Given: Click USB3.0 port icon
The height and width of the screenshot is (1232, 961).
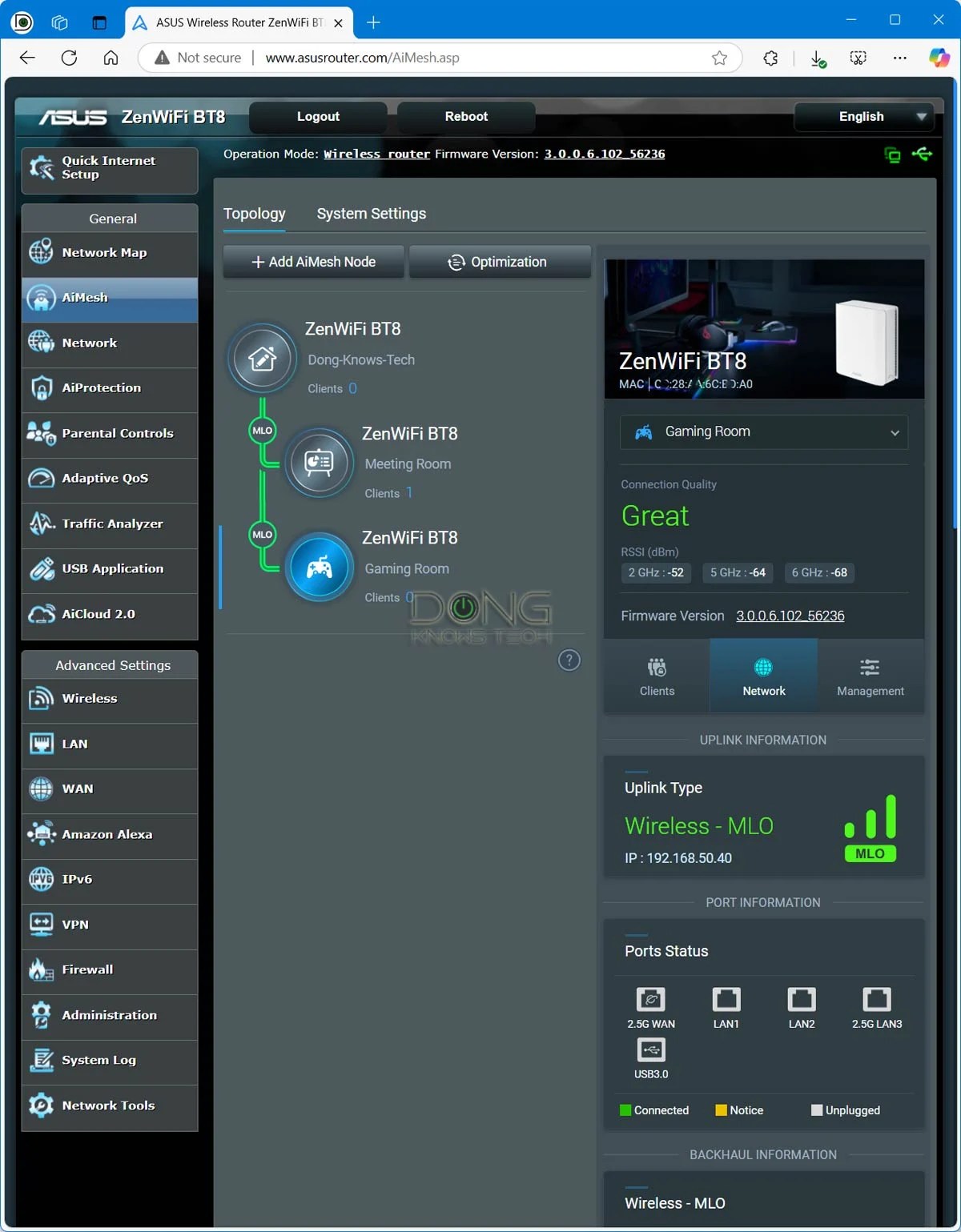Looking at the screenshot, I should click(x=651, y=1049).
